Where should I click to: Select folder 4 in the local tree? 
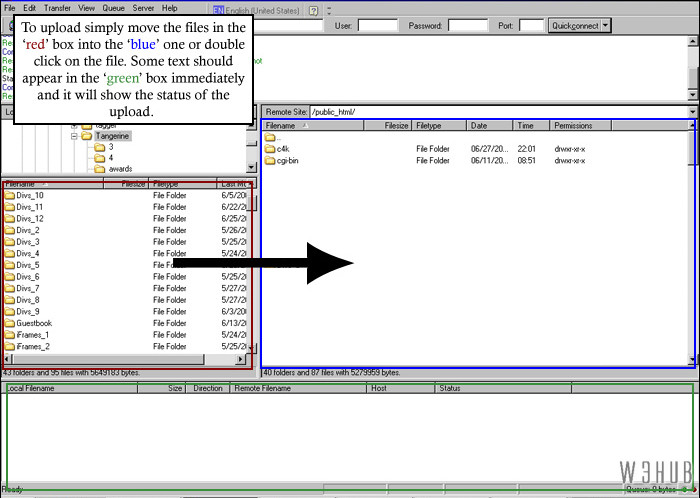111,158
